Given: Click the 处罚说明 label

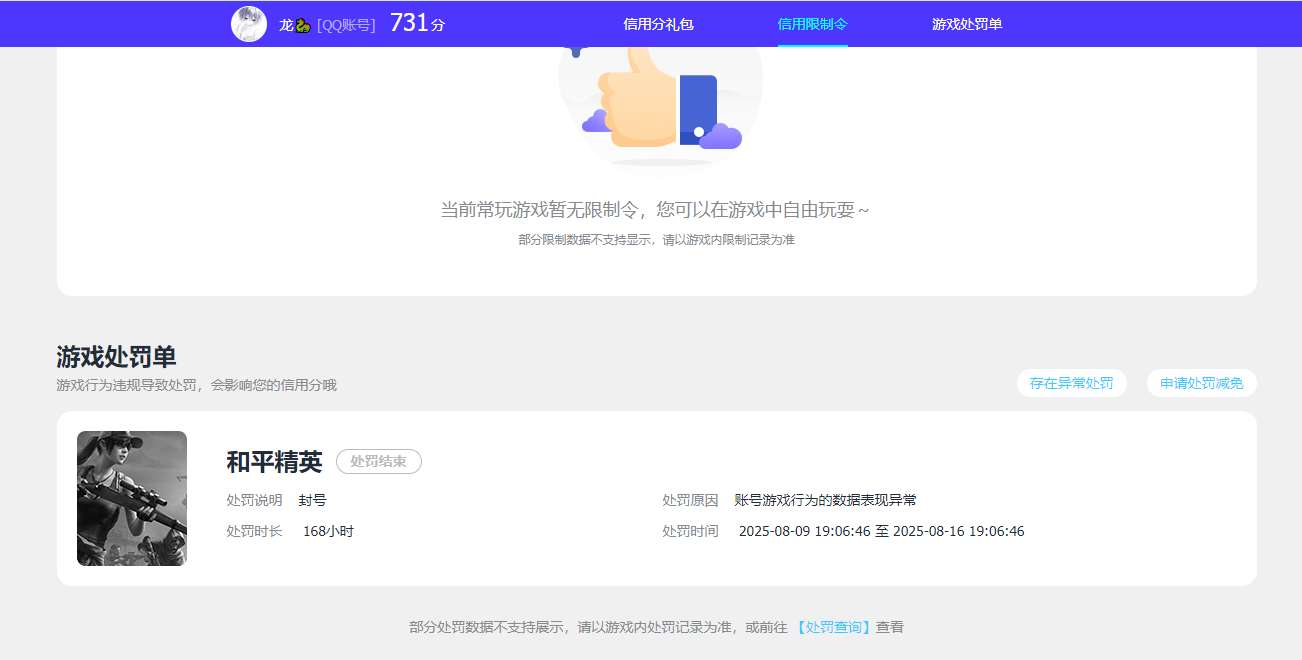Looking at the screenshot, I should point(255,500).
